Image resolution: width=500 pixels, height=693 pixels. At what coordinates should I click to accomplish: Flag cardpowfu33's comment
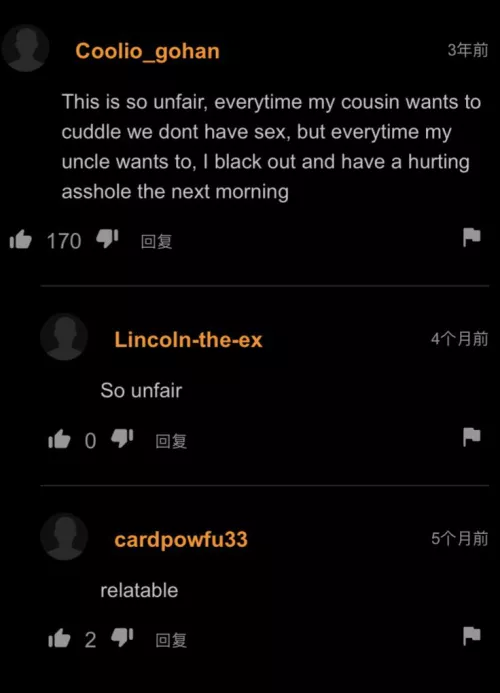(x=472, y=636)
